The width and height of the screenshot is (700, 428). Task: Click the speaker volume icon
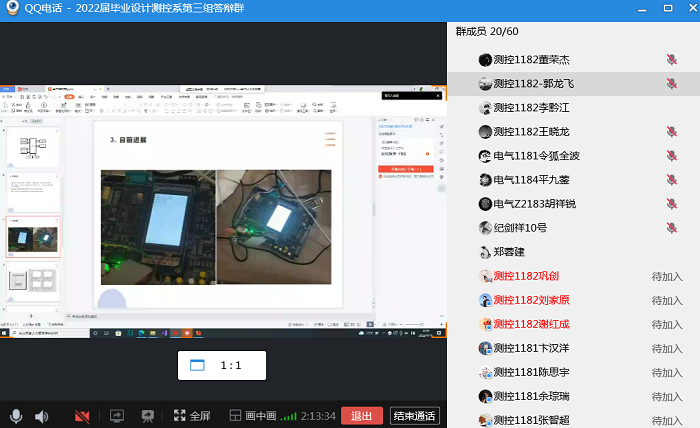tap(42, 416)
